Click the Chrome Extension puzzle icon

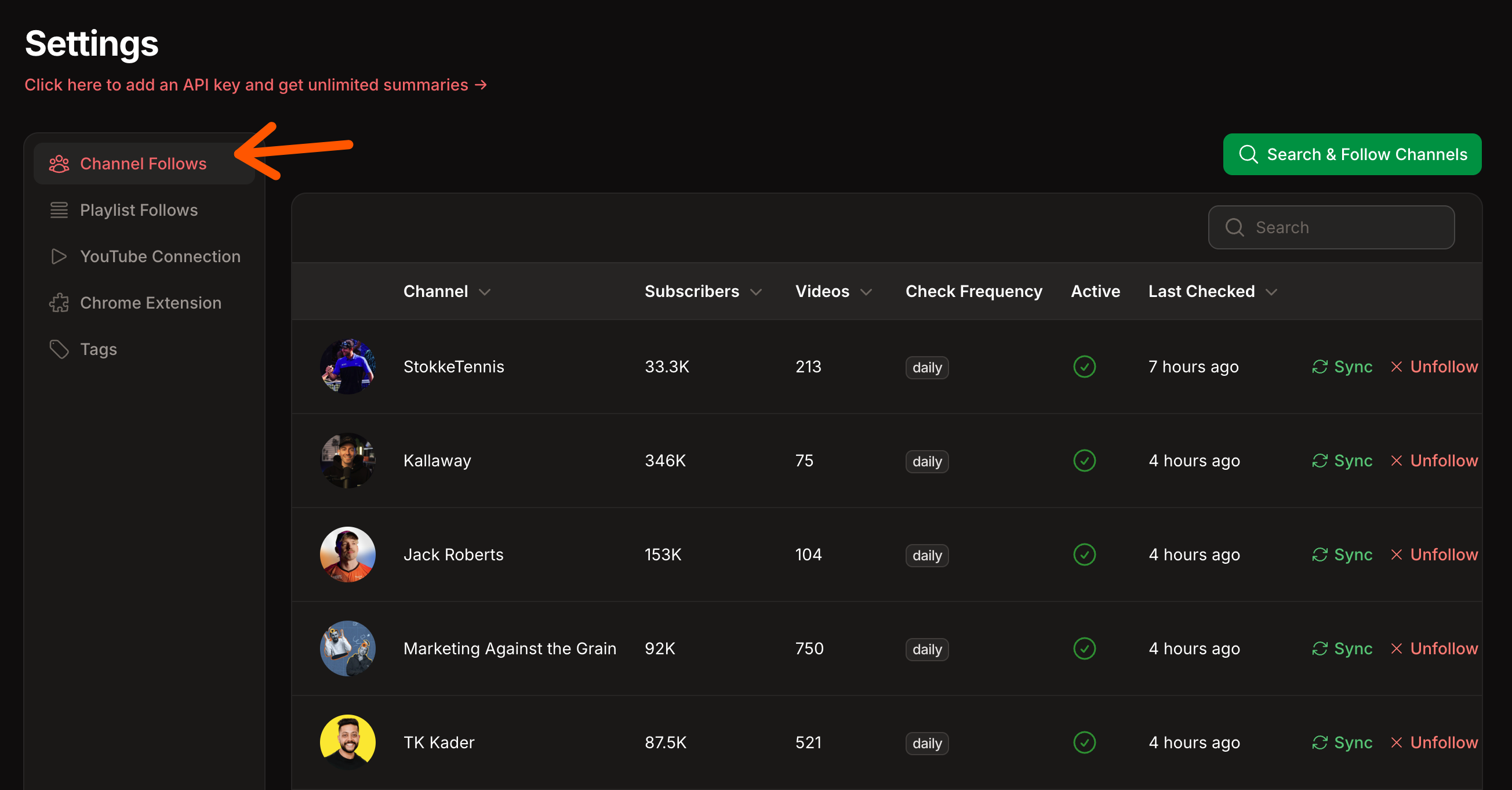coord(59,303)
